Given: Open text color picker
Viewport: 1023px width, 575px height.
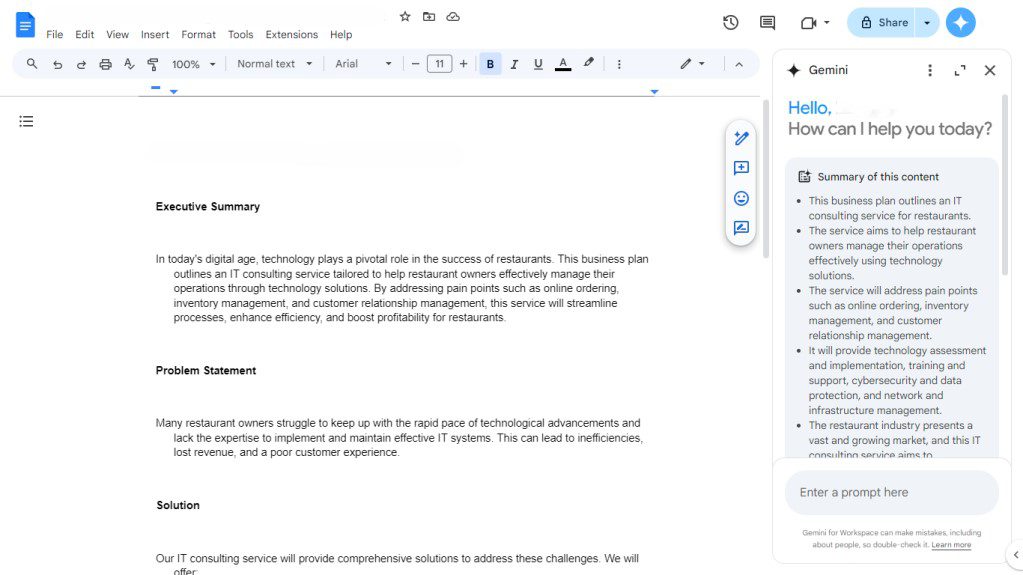Looking at the screenshot, I should [562, 64].
